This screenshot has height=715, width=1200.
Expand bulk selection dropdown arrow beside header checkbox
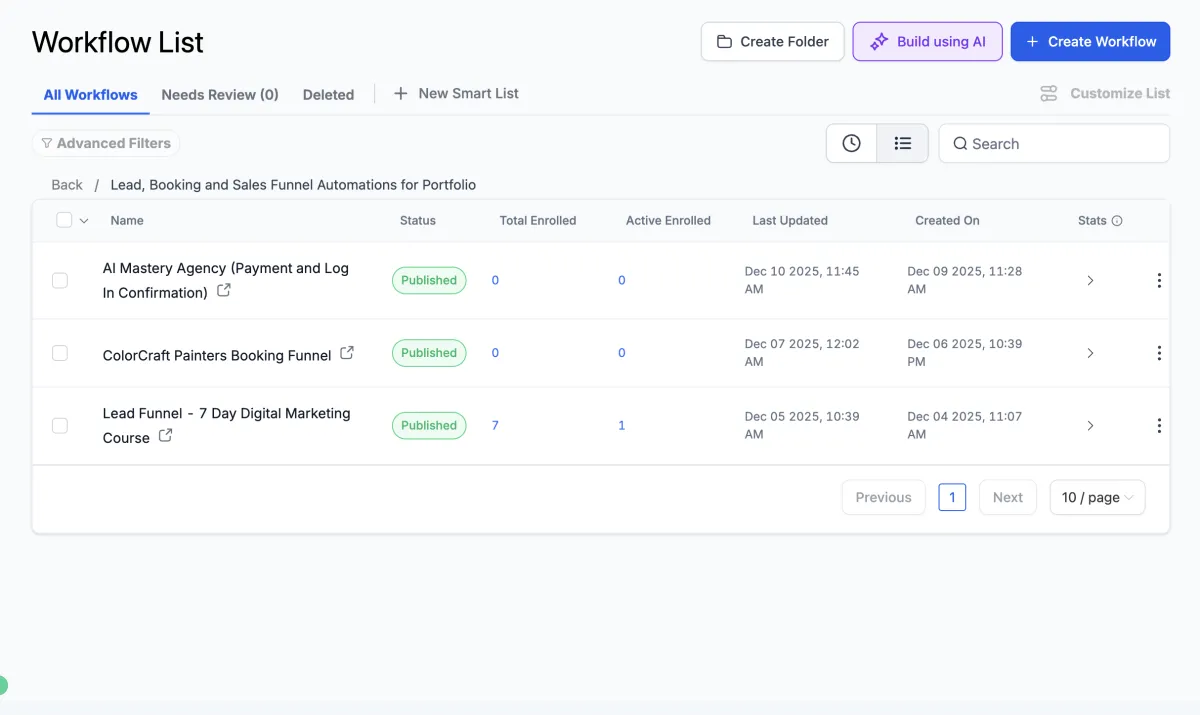84,221
